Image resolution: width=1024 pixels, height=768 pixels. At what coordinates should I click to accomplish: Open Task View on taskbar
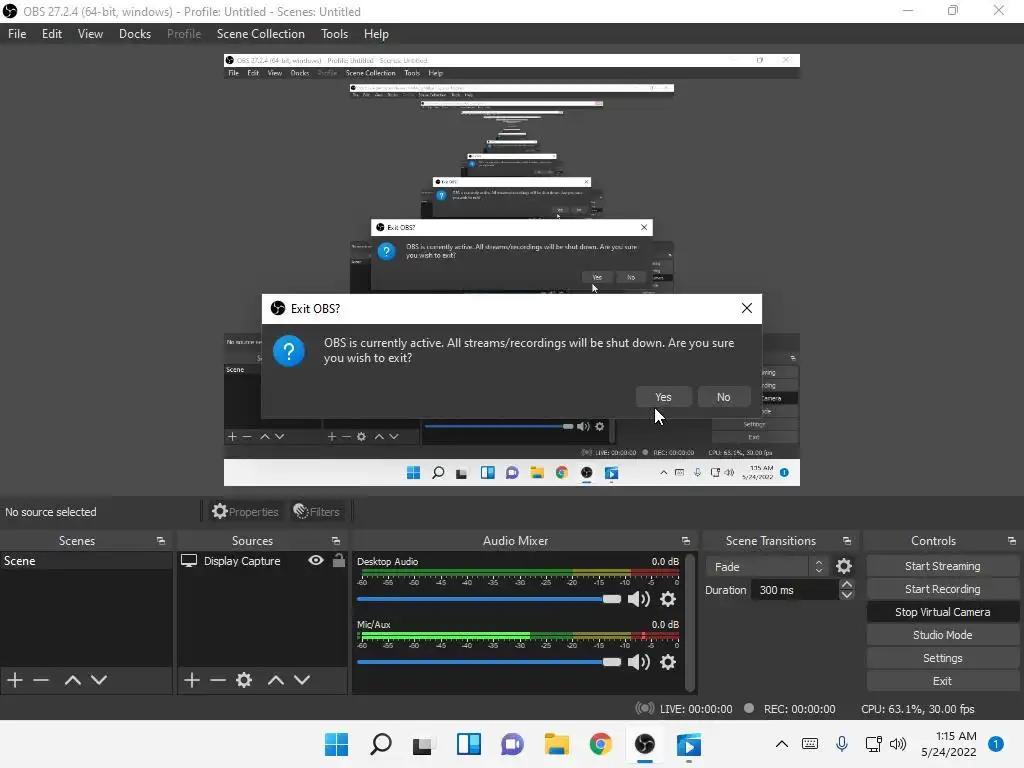(x=424, y=744)
